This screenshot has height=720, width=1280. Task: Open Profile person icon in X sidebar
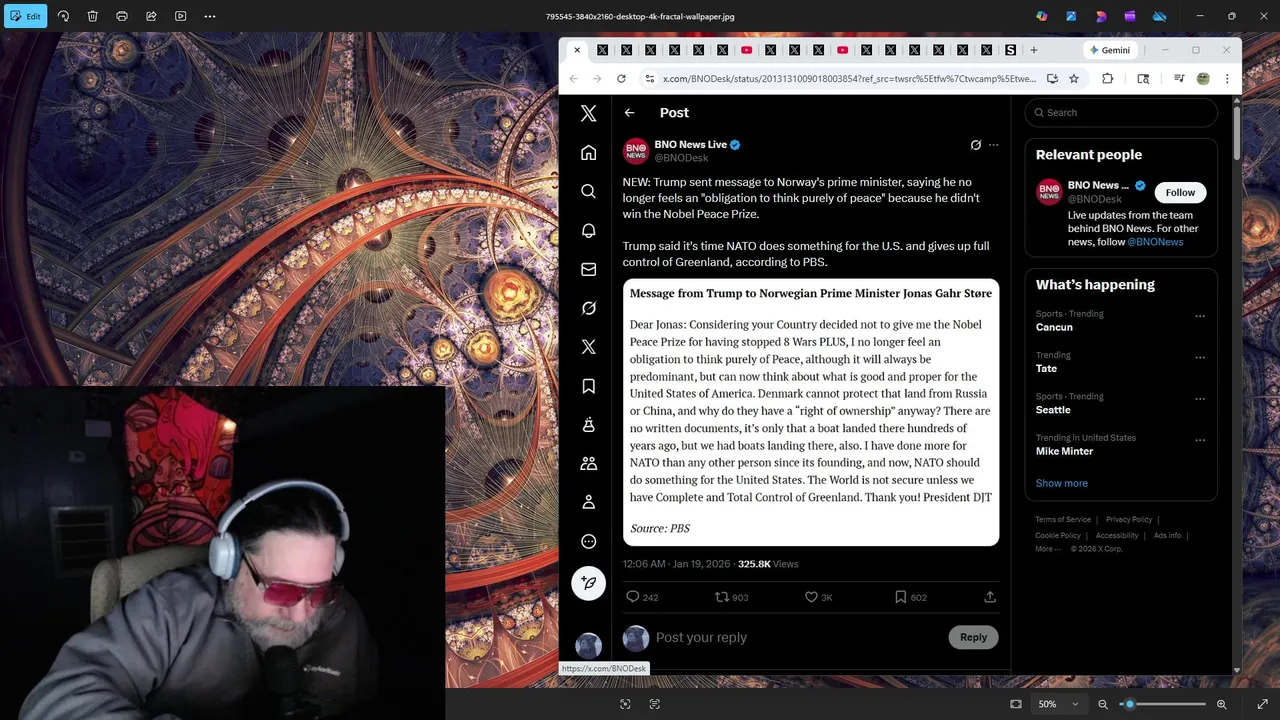tap(589, 502)
